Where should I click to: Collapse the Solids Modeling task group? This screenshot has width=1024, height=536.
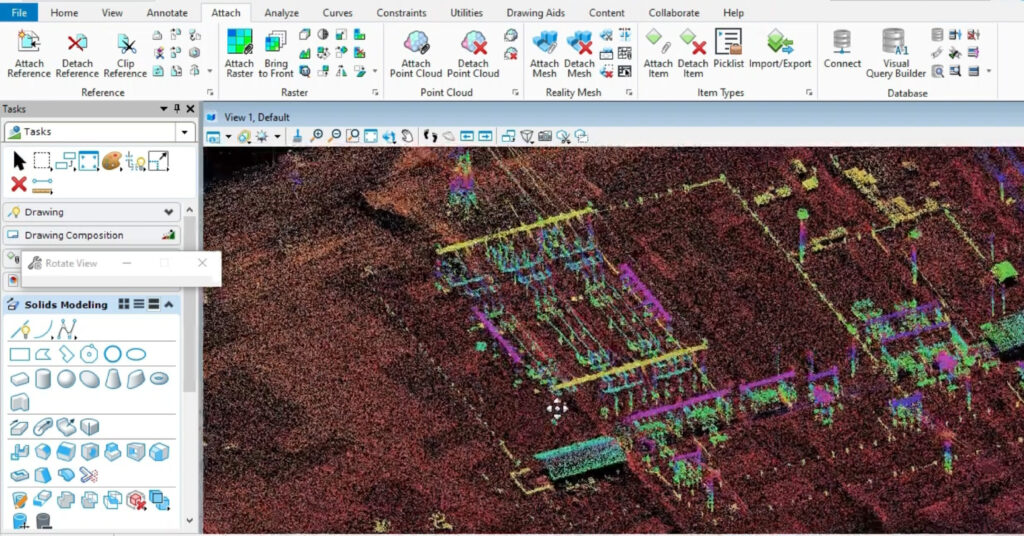(169, 304)
